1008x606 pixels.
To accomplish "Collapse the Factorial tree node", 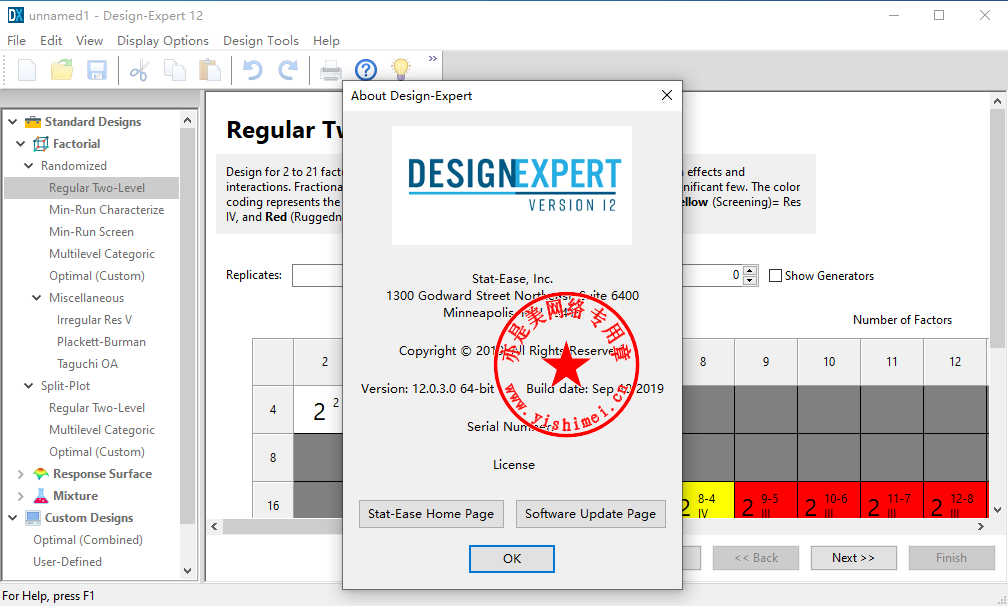I will [21, 144].
